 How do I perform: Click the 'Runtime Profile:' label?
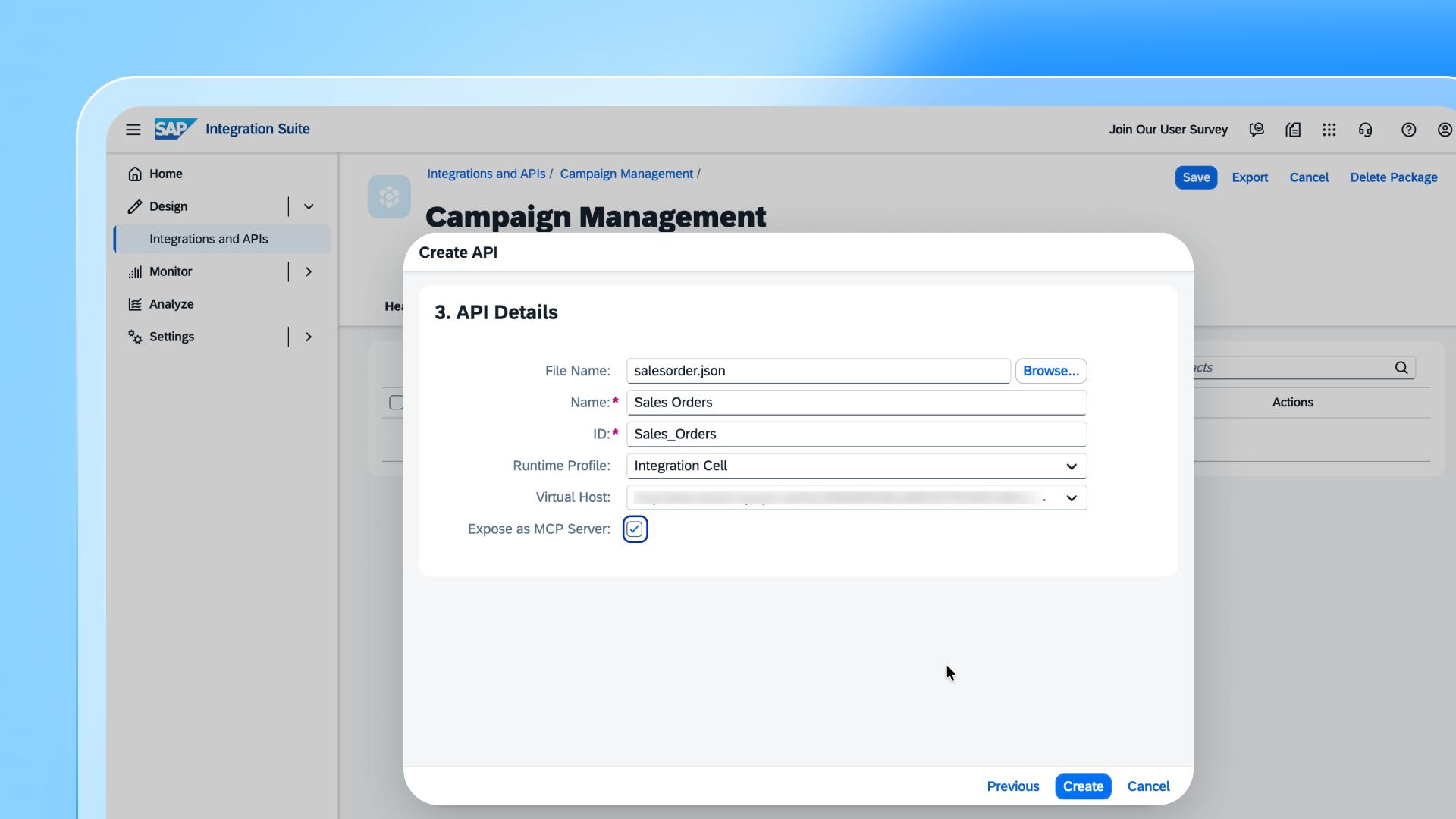coord(561,466)
